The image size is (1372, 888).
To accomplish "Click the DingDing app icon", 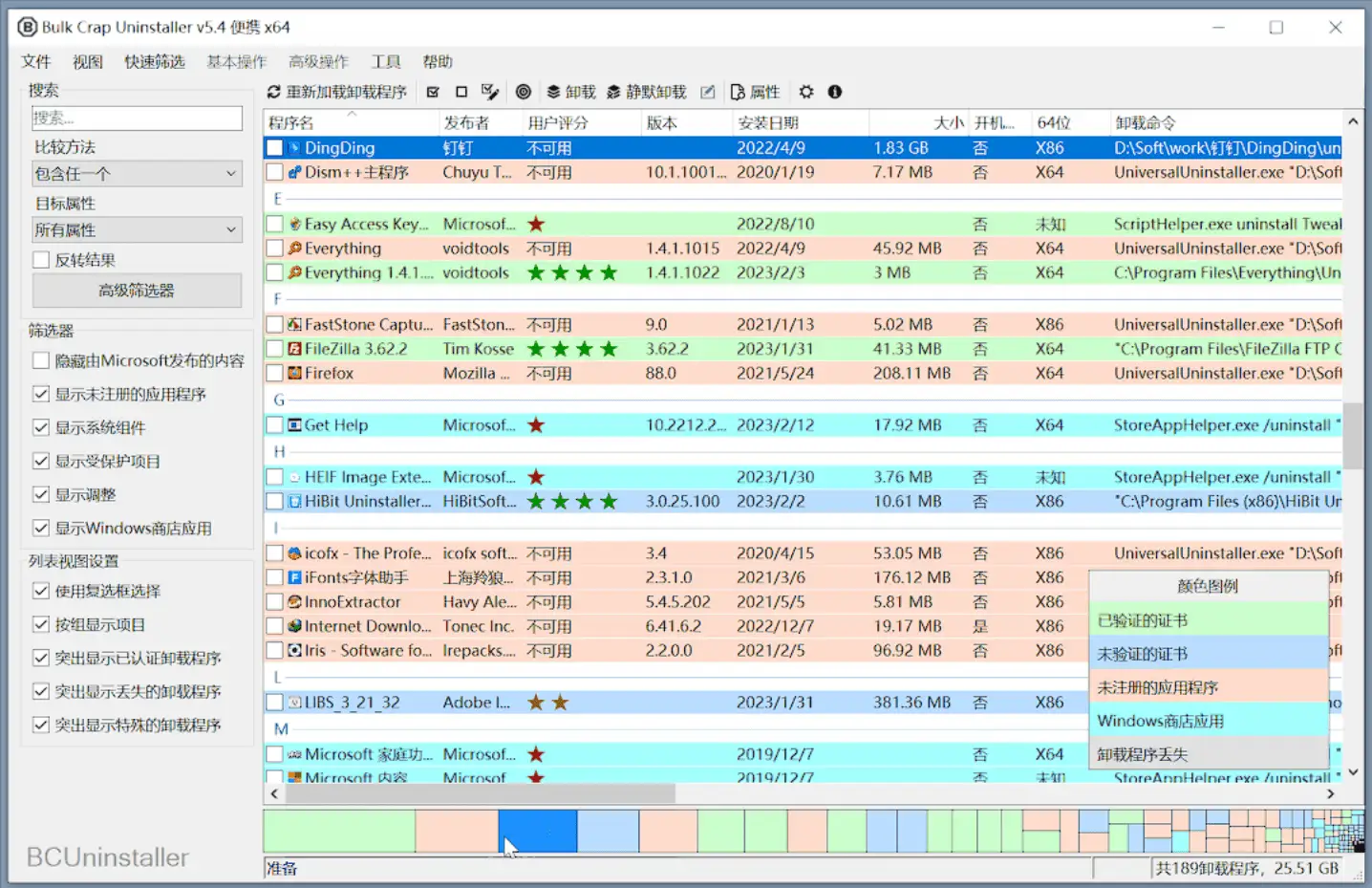I will [295, 148].
